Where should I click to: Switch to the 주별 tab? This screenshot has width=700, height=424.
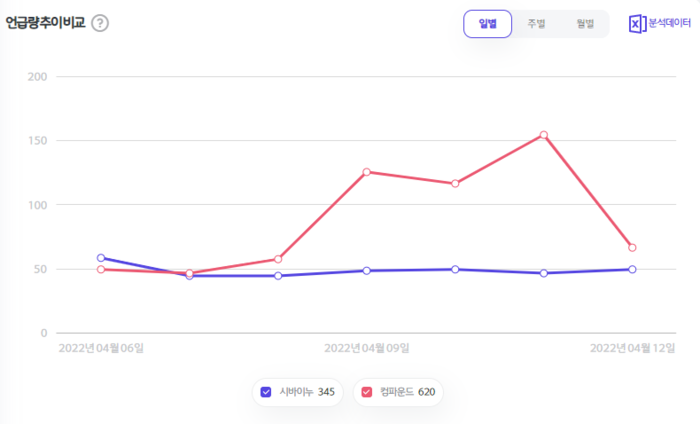tap(537, 23)
